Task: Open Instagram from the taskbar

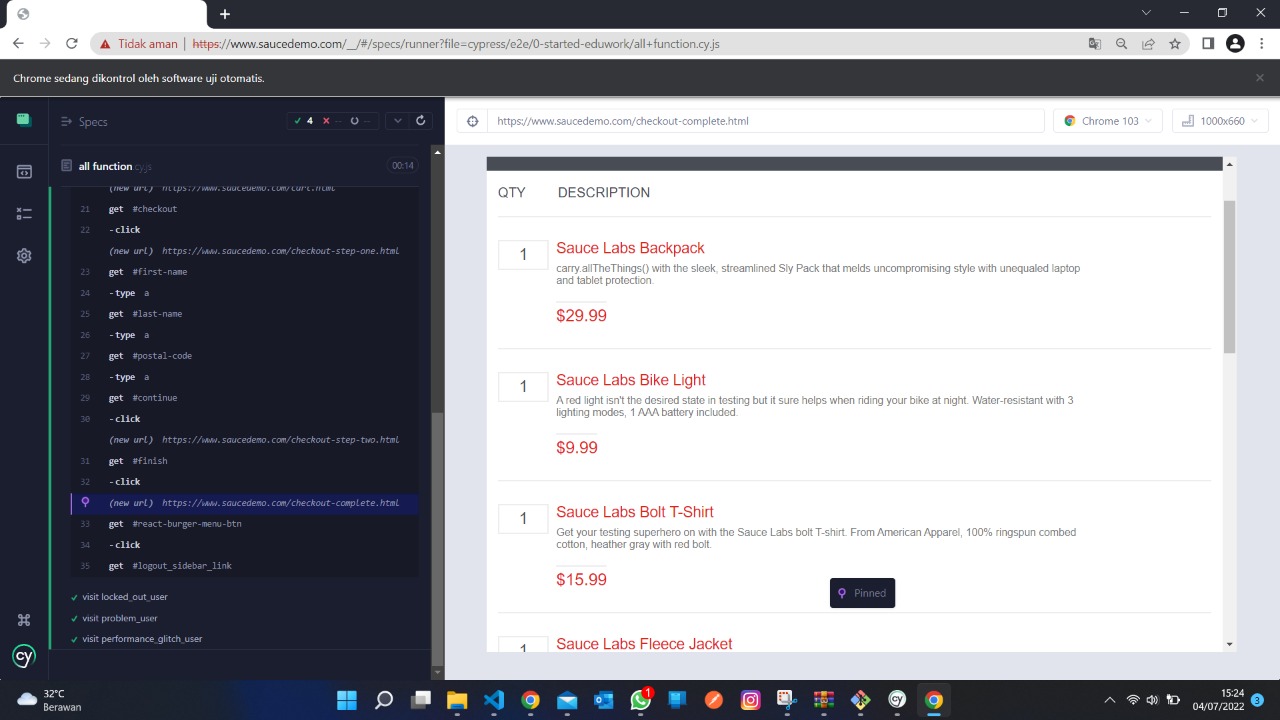Action: pyautogui.click(x=750, y=700)
